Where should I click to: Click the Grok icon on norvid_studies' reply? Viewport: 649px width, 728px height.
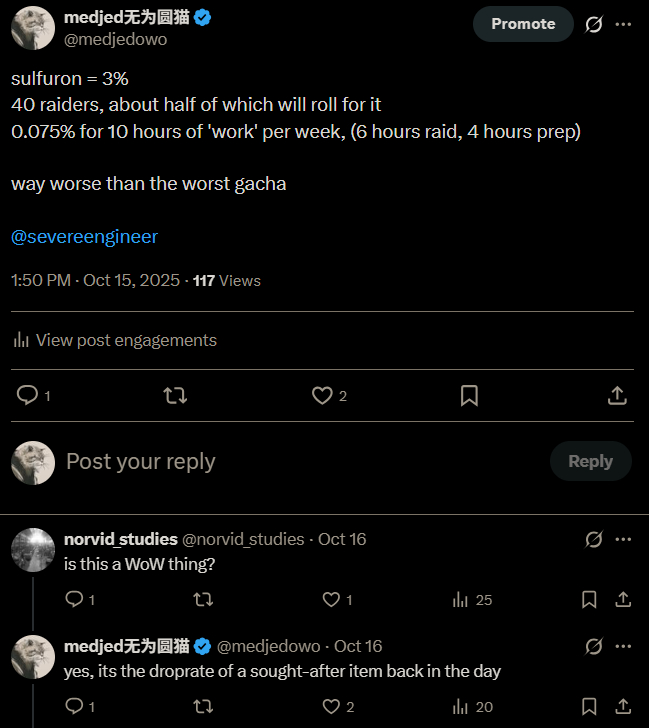click(x=594, y=539)
